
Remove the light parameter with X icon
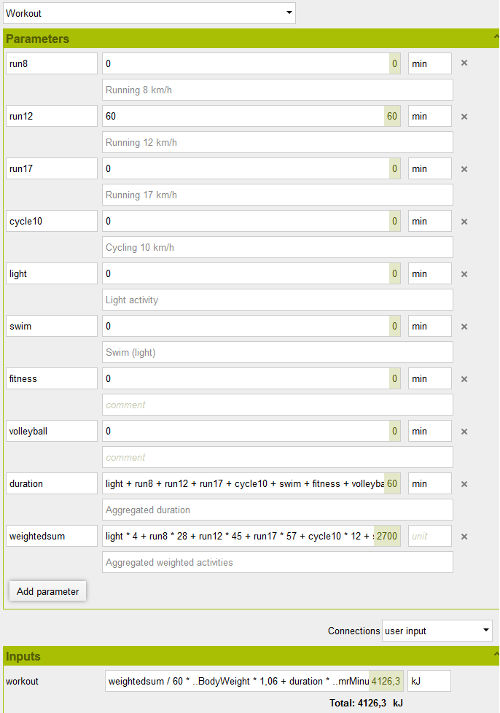click(x=464, y=274)
